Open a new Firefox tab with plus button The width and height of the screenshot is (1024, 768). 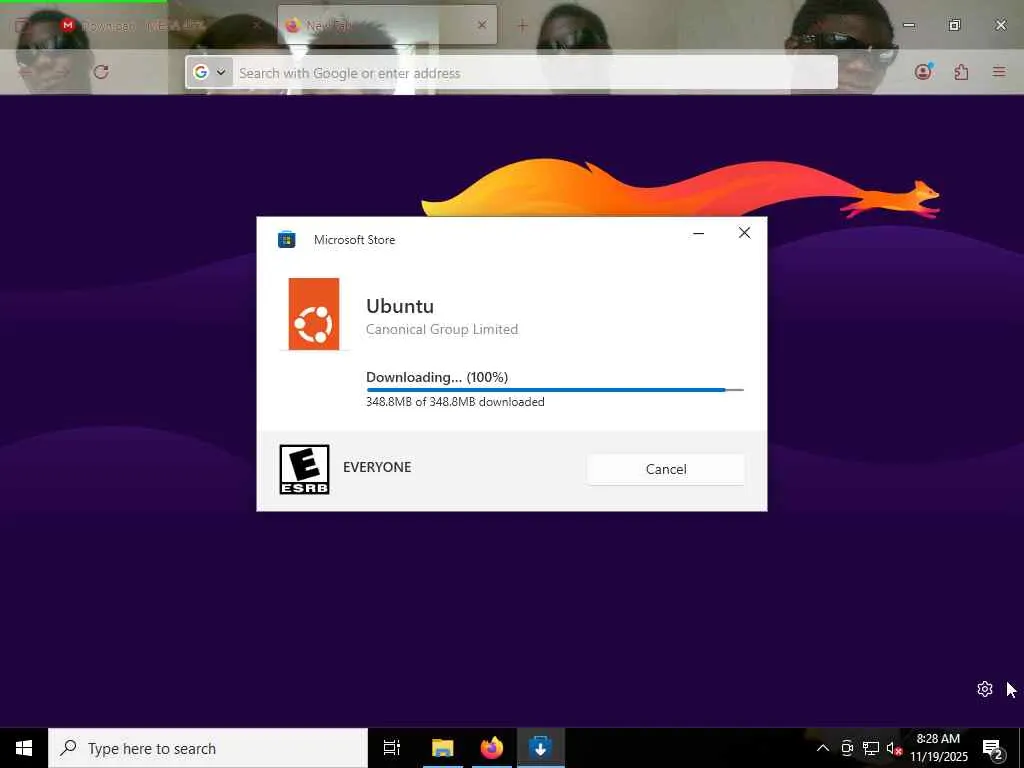click(x=522, y=25)
